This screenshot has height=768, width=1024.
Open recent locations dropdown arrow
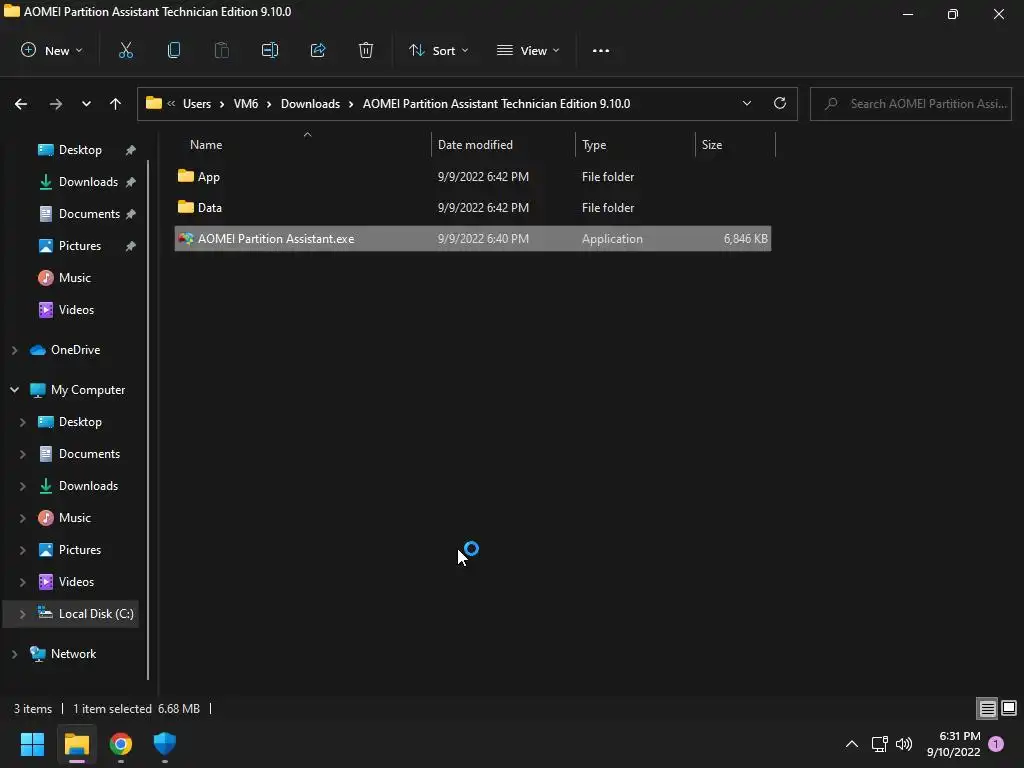86,104
